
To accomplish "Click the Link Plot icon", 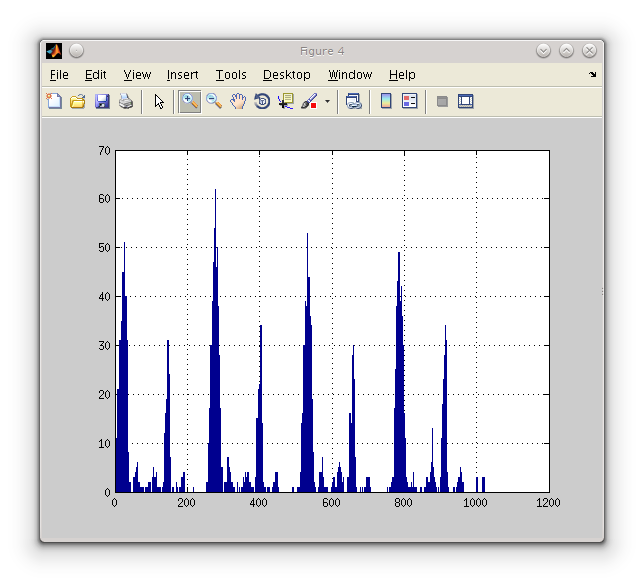I will coord(354,101).
